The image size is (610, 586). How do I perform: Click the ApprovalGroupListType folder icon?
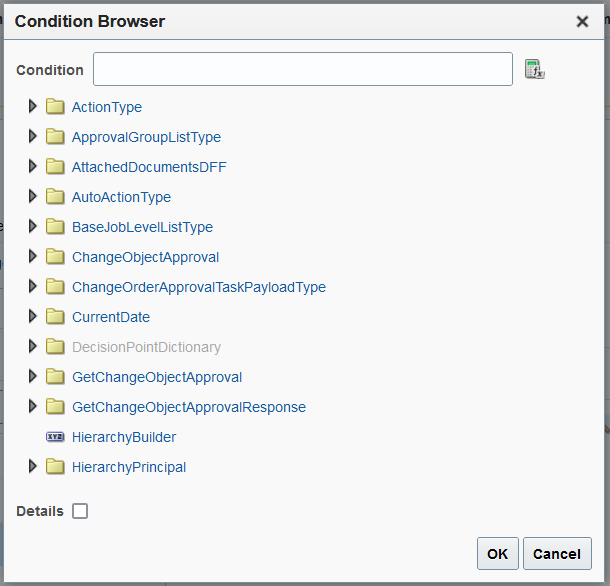(55, 136)
